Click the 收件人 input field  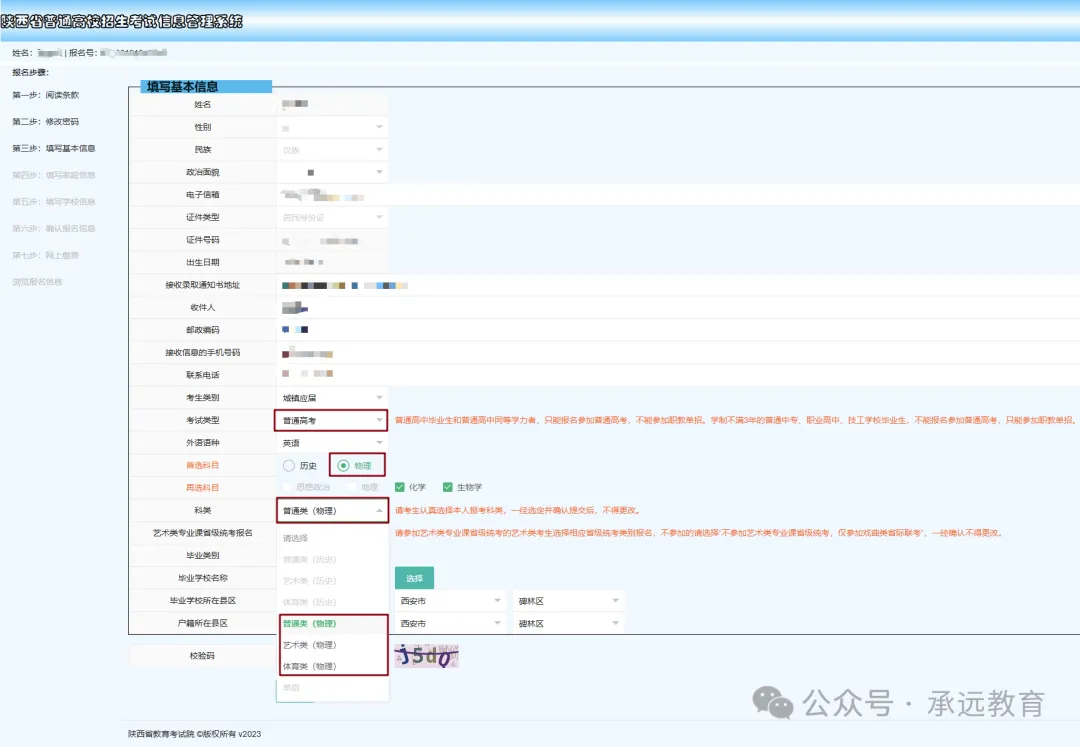click(x=678, y=308)
